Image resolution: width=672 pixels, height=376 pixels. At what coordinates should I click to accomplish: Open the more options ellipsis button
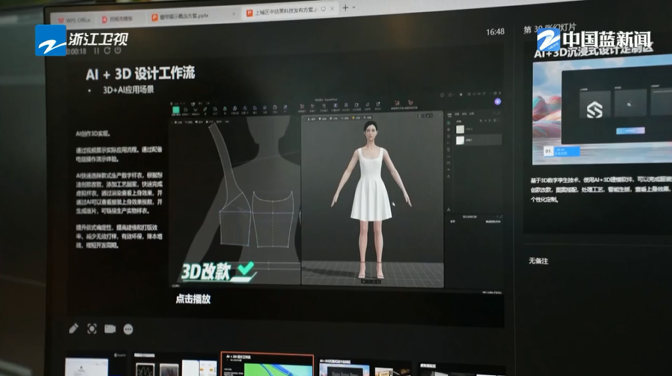coord(128,329)
